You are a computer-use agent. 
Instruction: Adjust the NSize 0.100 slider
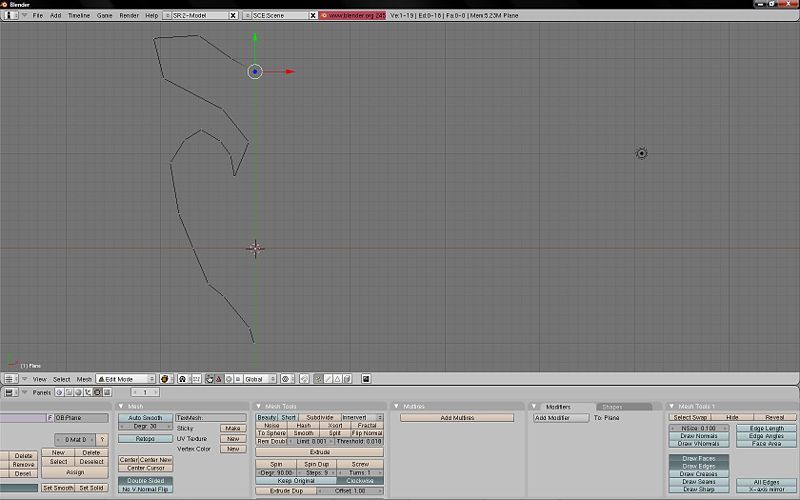697,428
